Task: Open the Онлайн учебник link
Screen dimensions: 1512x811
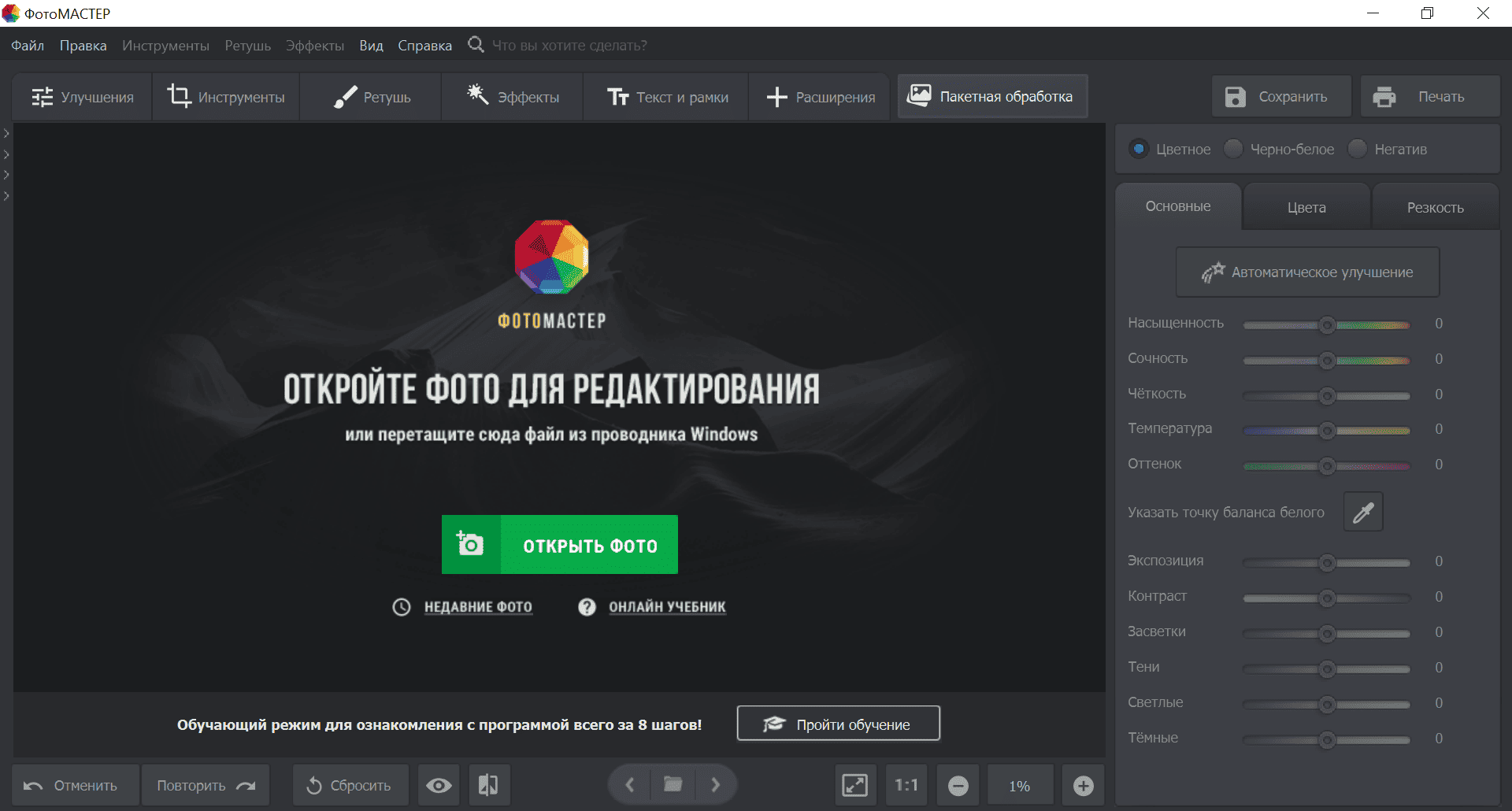Action: (x=667, y=606)
